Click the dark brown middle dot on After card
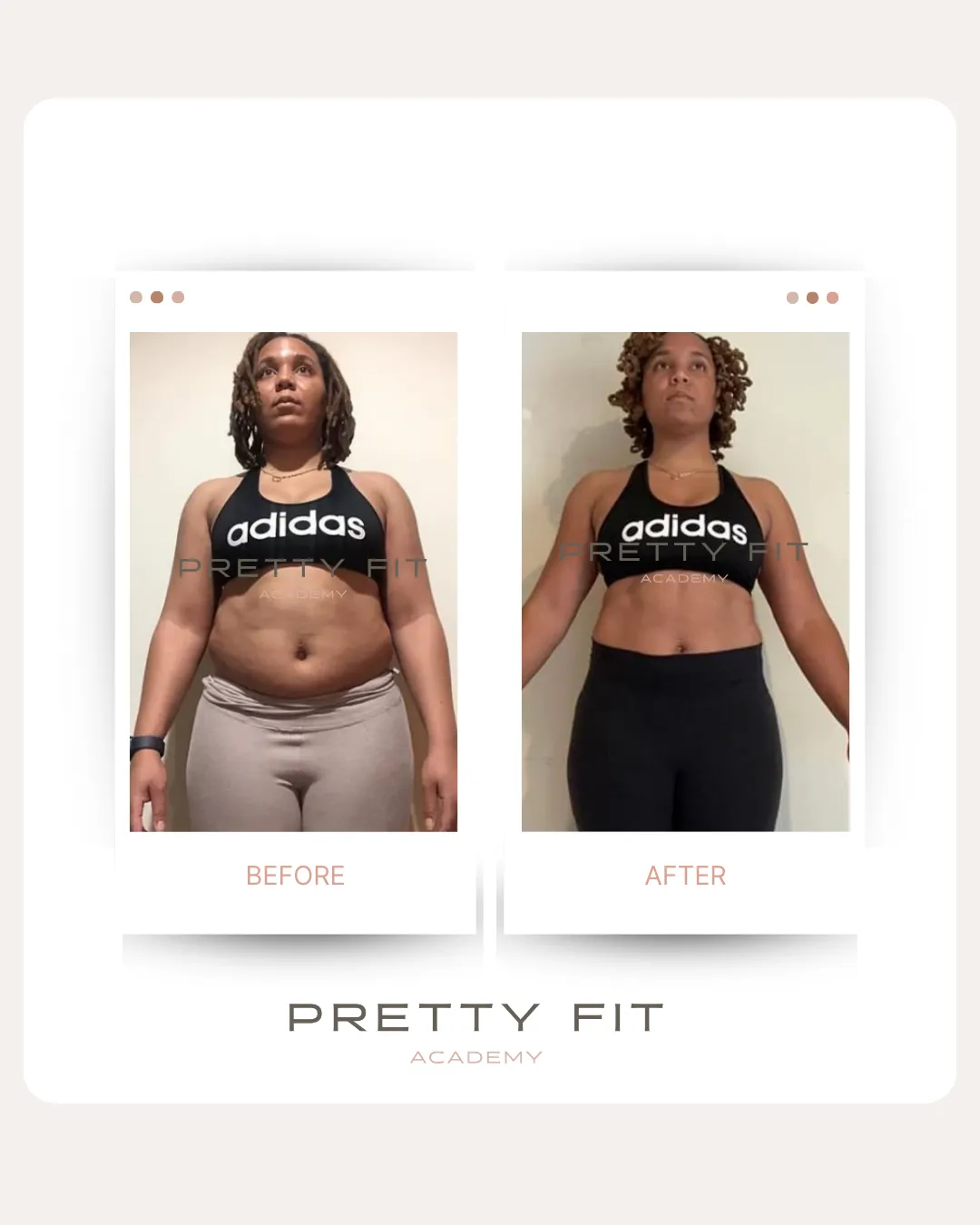 click(812, 298)
